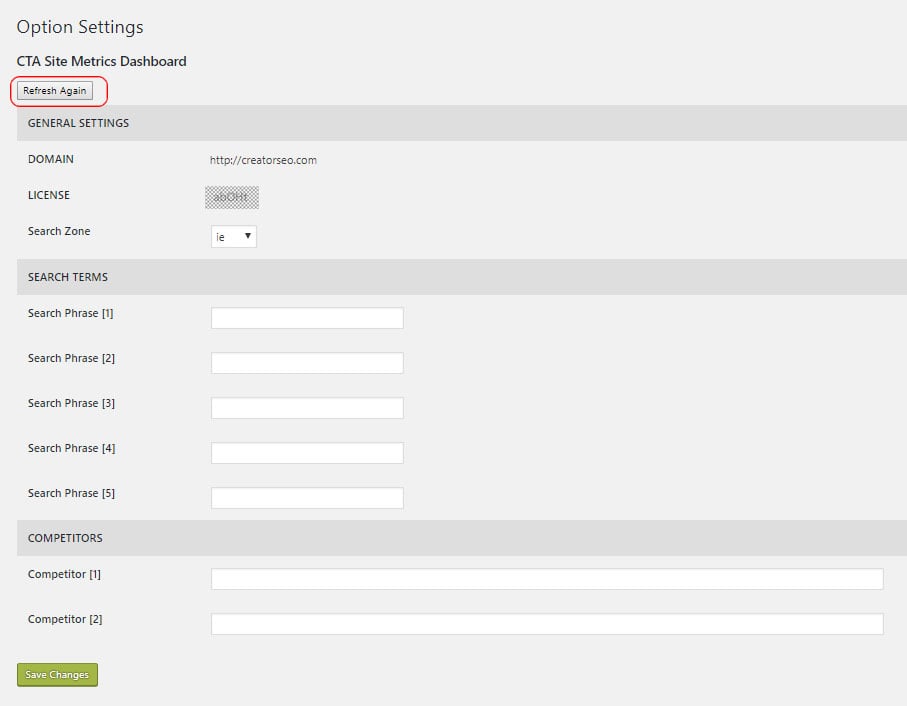Click inside the Search Phrase [2] field

[306, 362]
